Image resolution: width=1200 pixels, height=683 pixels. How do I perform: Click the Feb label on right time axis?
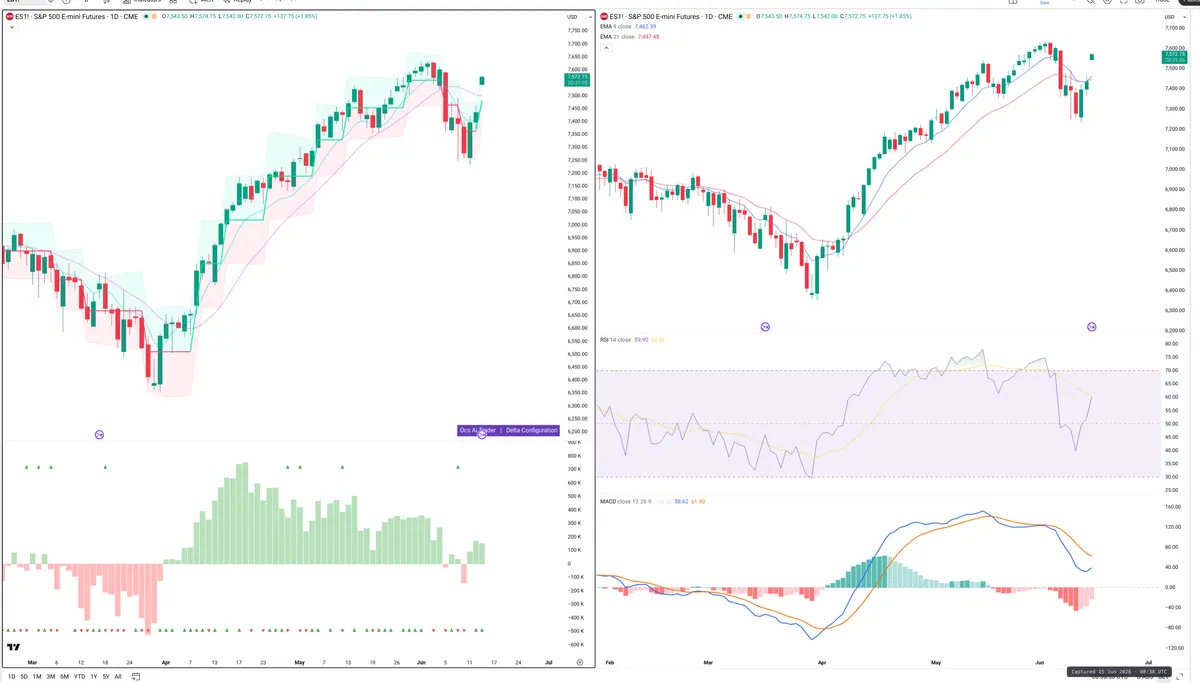pyautogui.click(x=609, y=662)
